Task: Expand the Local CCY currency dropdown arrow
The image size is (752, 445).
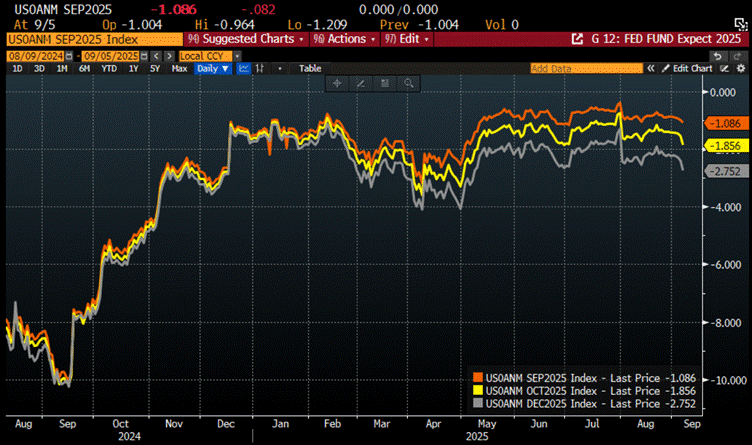Action: click(237, 56)
